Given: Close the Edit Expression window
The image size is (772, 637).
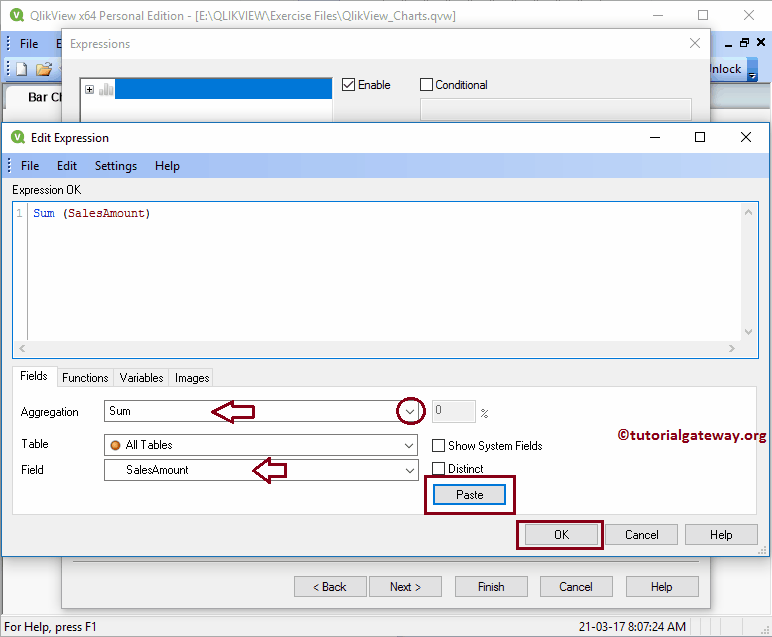Looking at the screenshot, I should point(745,137).
